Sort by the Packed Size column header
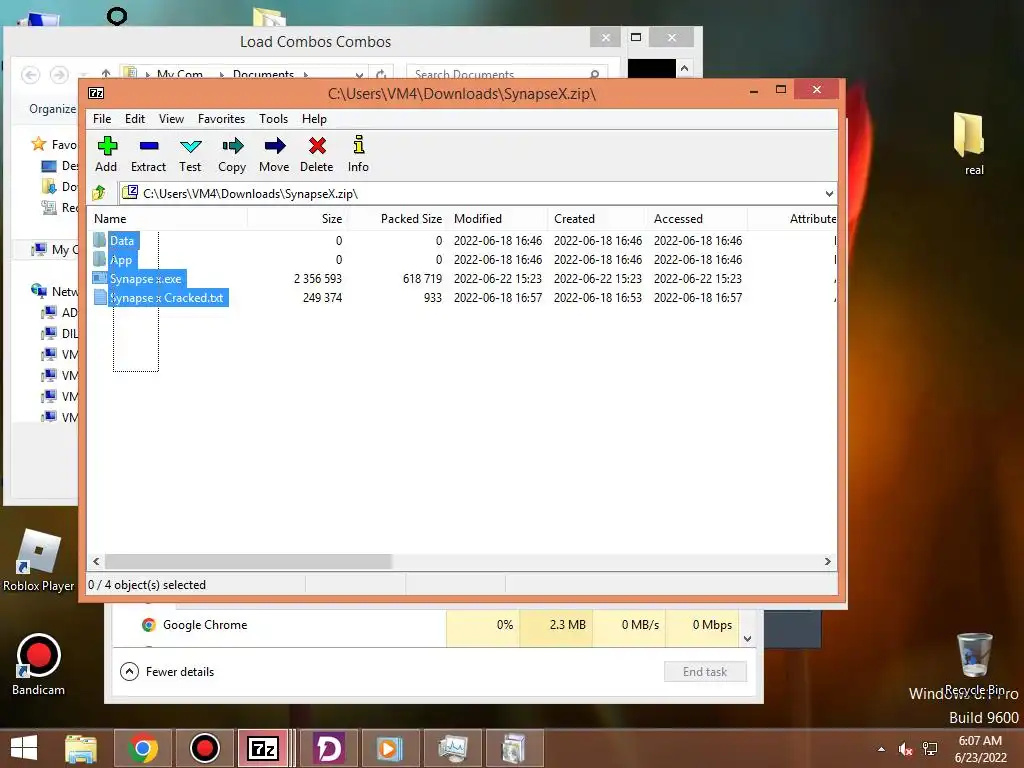 [398, 219]
